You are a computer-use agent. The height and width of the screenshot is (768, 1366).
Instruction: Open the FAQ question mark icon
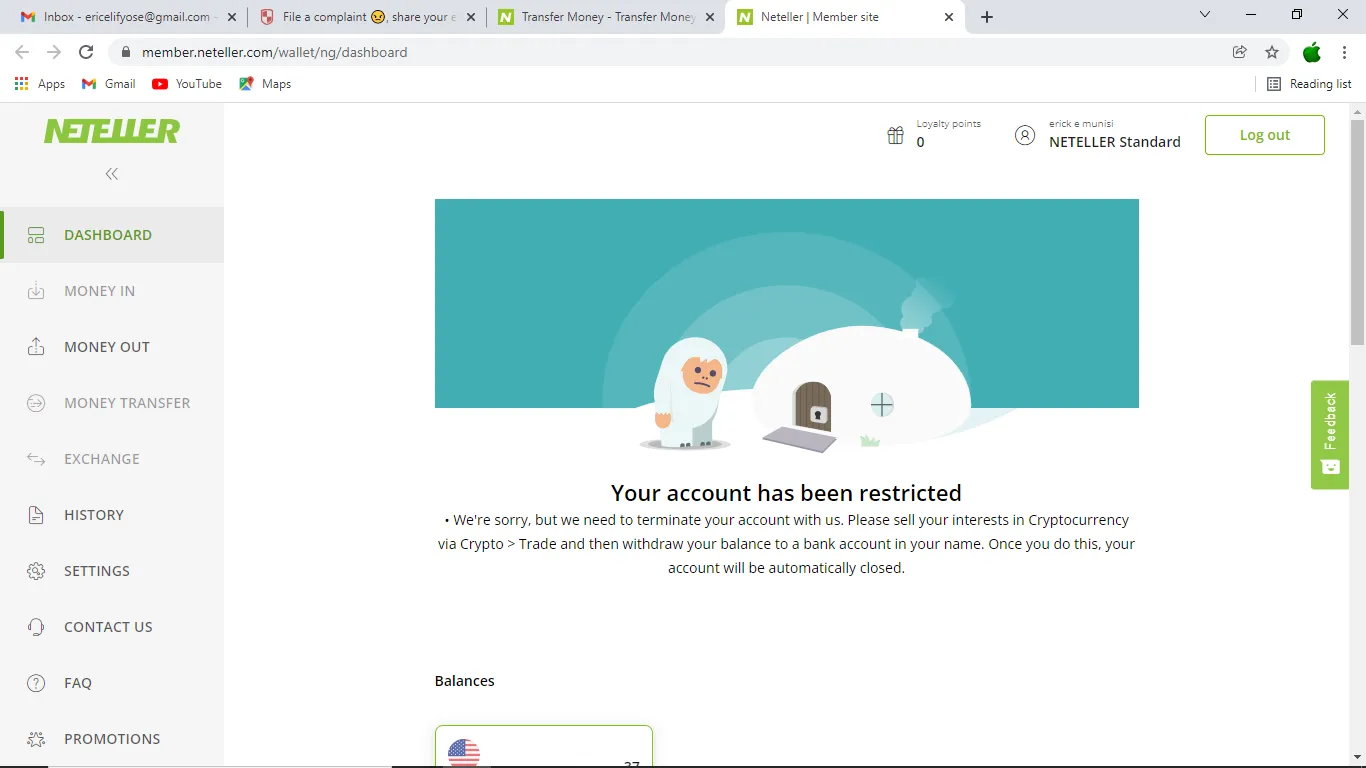[x=36, y=683]
